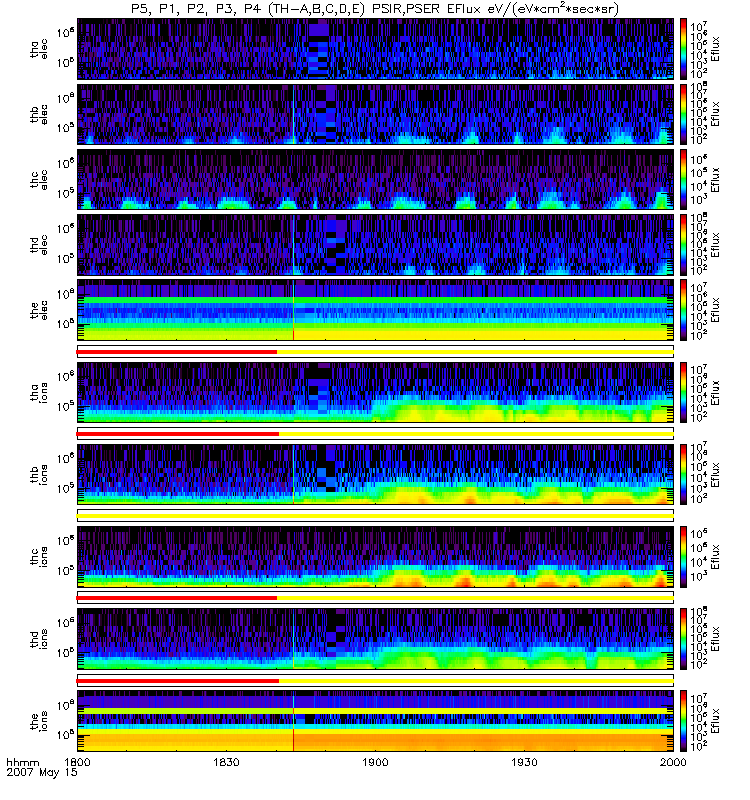
Task: Select the thd ions spectrogram panel
Action: tap(375, 639)
